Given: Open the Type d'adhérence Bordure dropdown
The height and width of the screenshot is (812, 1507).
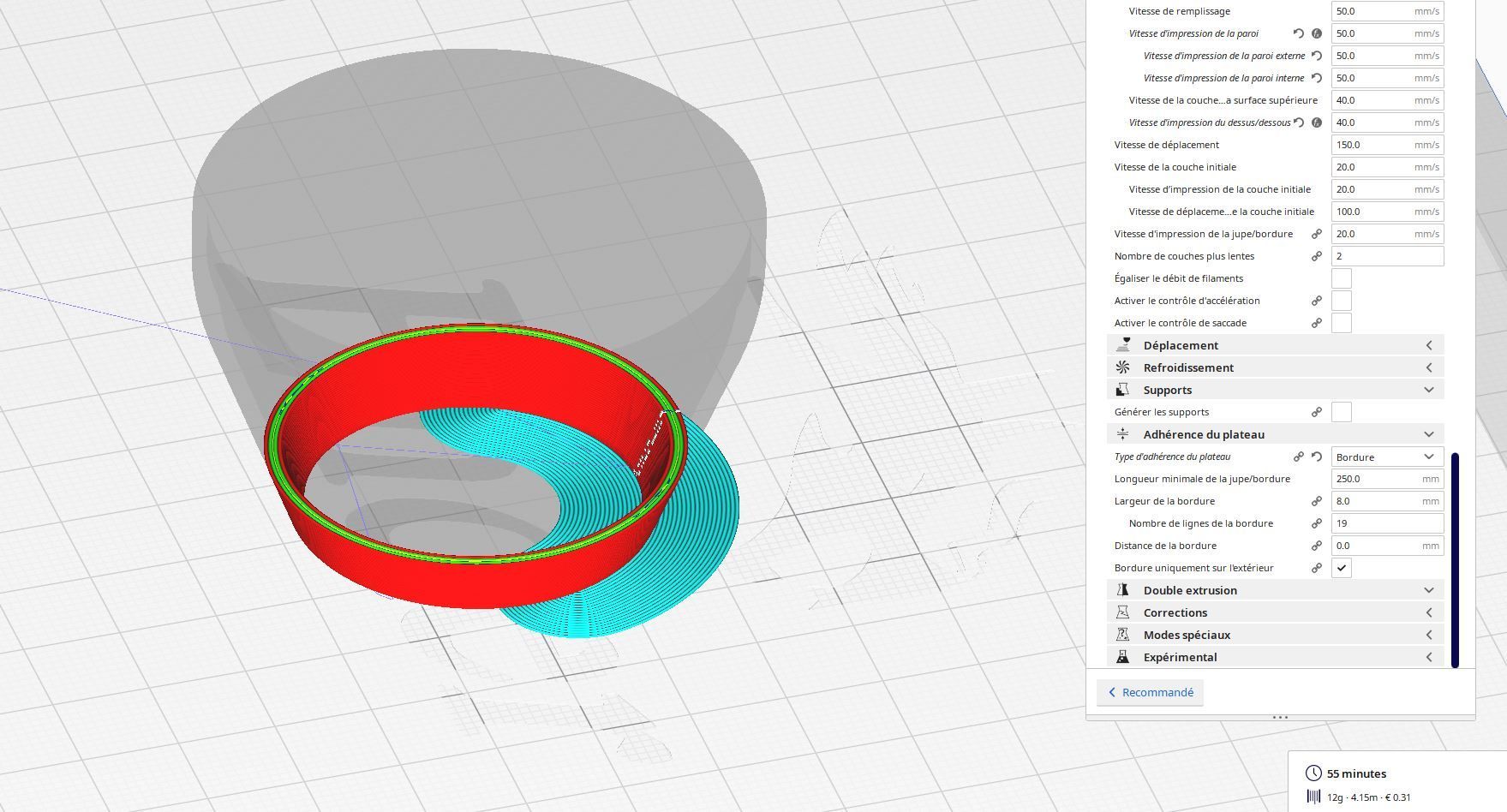Looking at the screenshot, I should (1387, 457).
